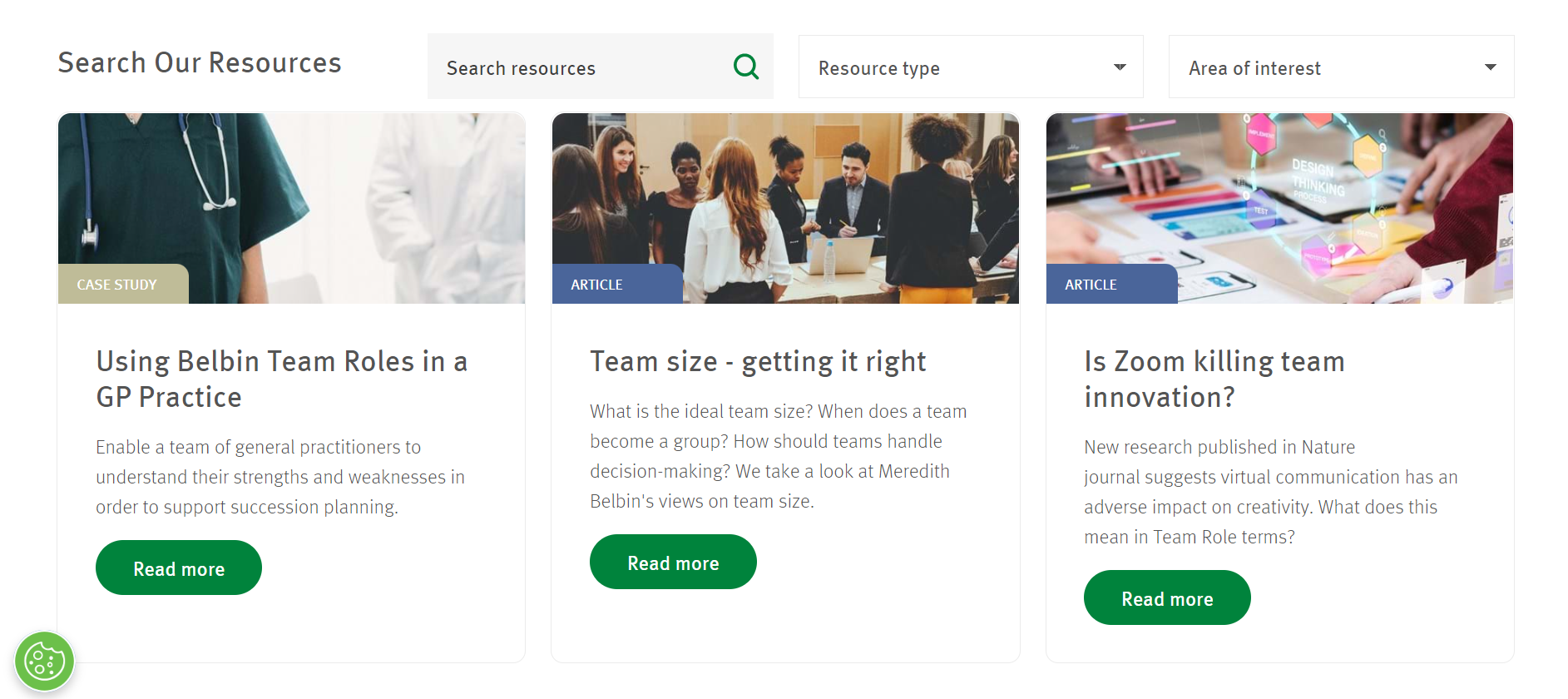
Task: Open 'Using Belbin Team Roles in a GP Practice' title
Action: tap(282, 379)
